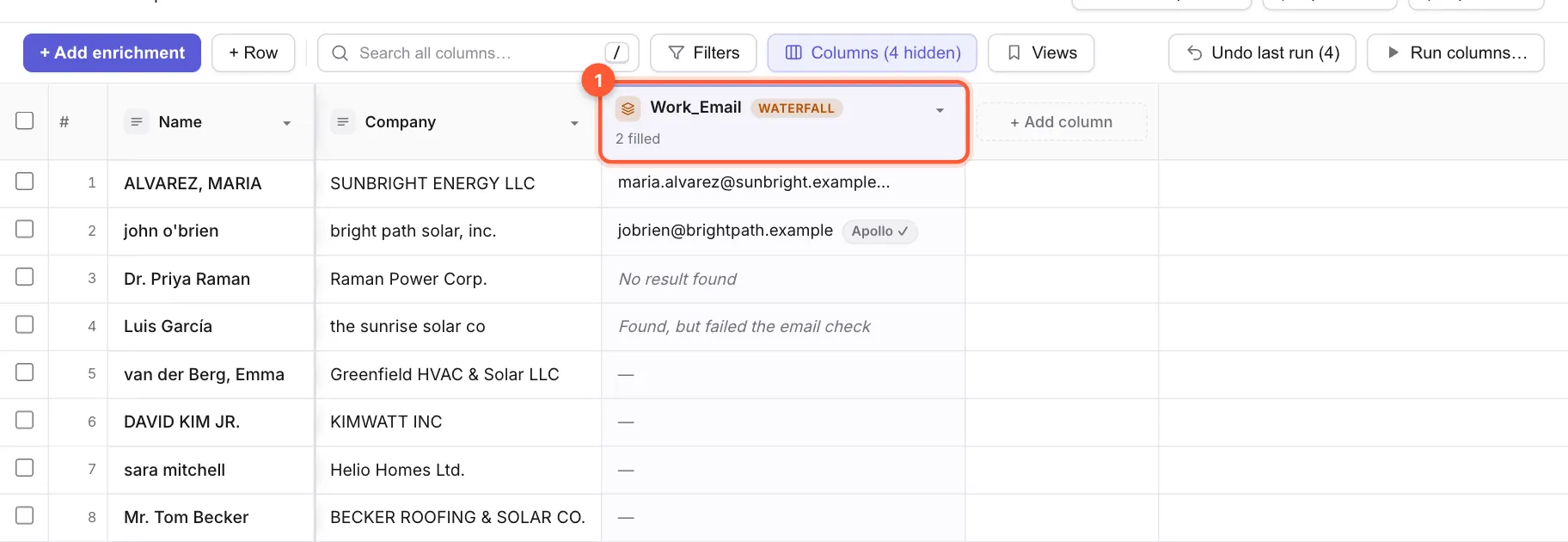This screenshot has width=1568, height=542.
Task: Click the KIMWATT INC cell
Action: click(x=458, y=422)
